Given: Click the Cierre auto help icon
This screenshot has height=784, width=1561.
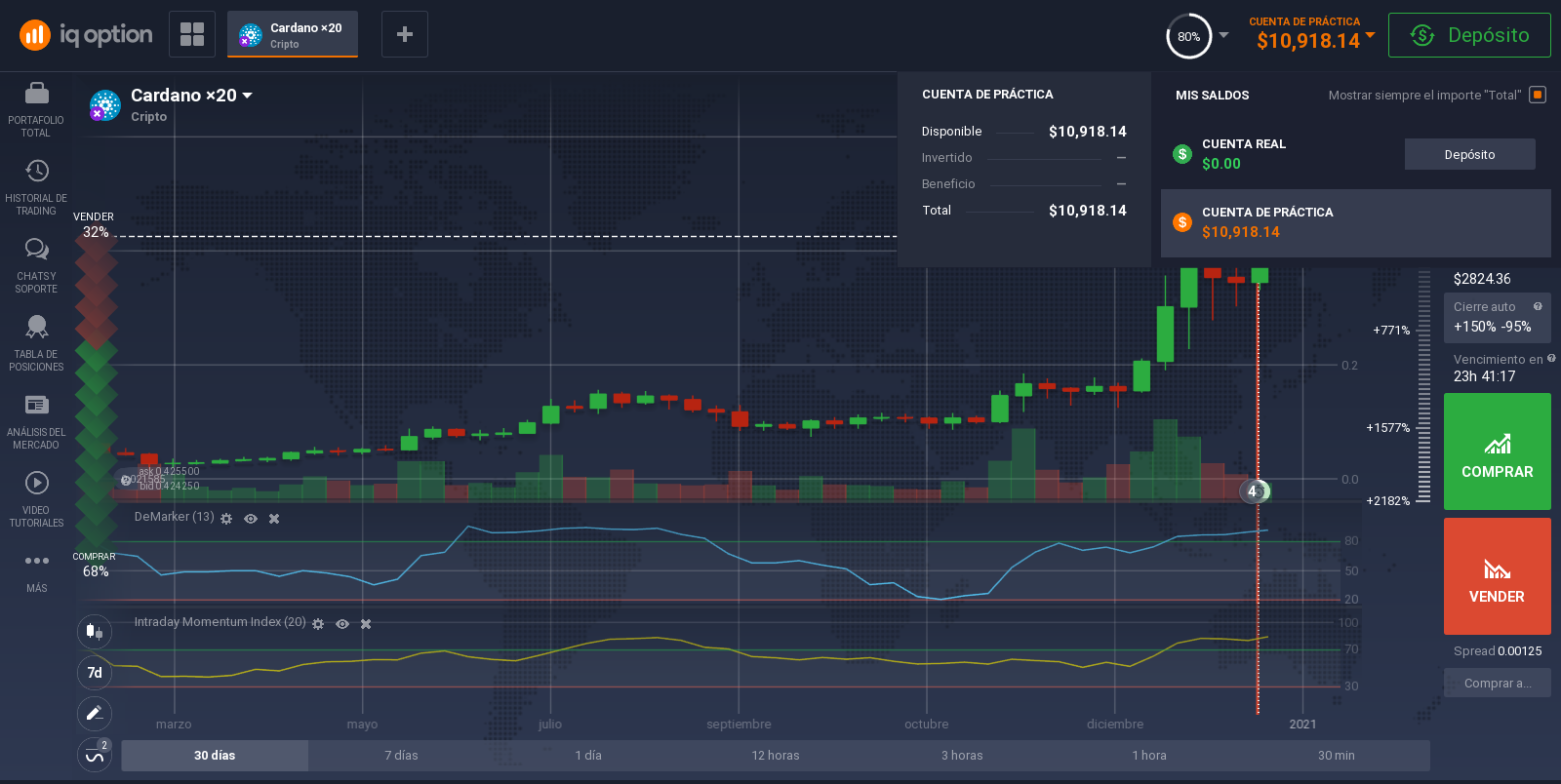Looking at the screenshot, I should coord(1538,306).
